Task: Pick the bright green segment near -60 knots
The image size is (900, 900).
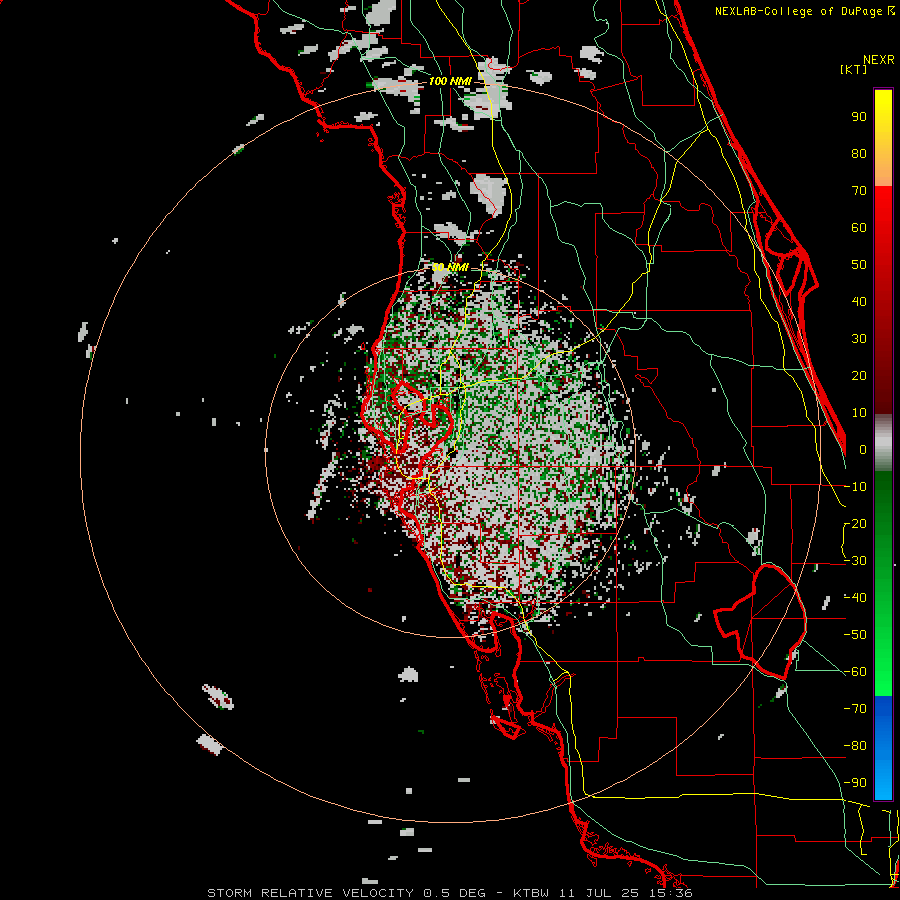Action: click(x=883, y=666)
